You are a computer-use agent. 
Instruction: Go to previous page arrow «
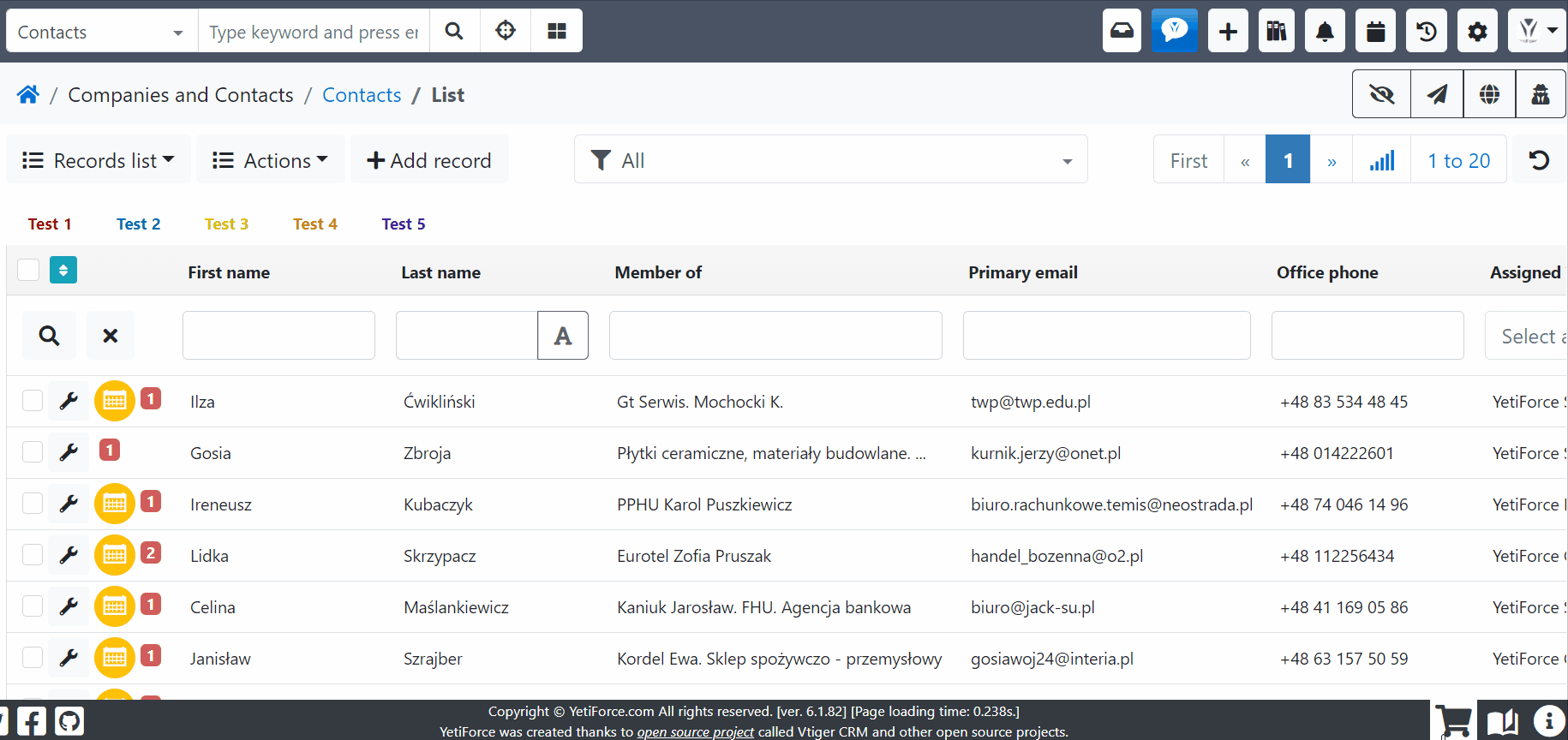[1245, 160]
